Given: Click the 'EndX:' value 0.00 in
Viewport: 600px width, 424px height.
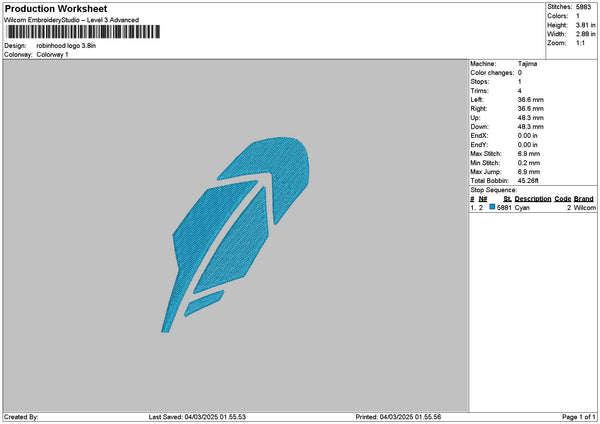Looking at the screenshot, I should pyautogui.click(x=528, y=135).
